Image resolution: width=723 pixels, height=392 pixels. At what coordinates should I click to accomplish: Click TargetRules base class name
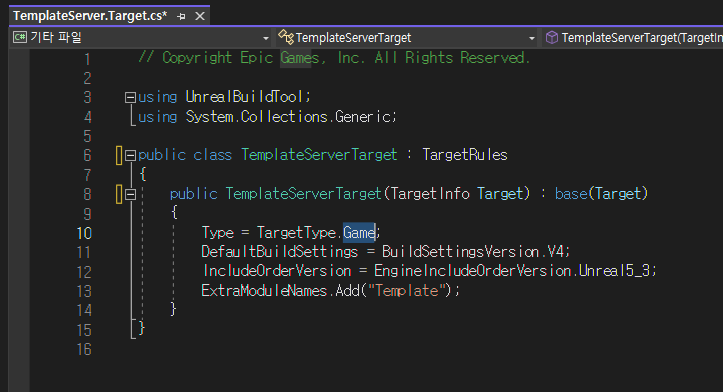[x=465, y=155]
